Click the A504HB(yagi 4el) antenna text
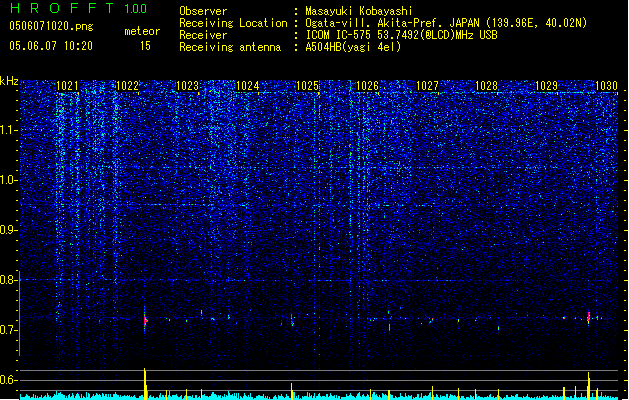Viewport: 629px width, 400px height. point(353,47)
